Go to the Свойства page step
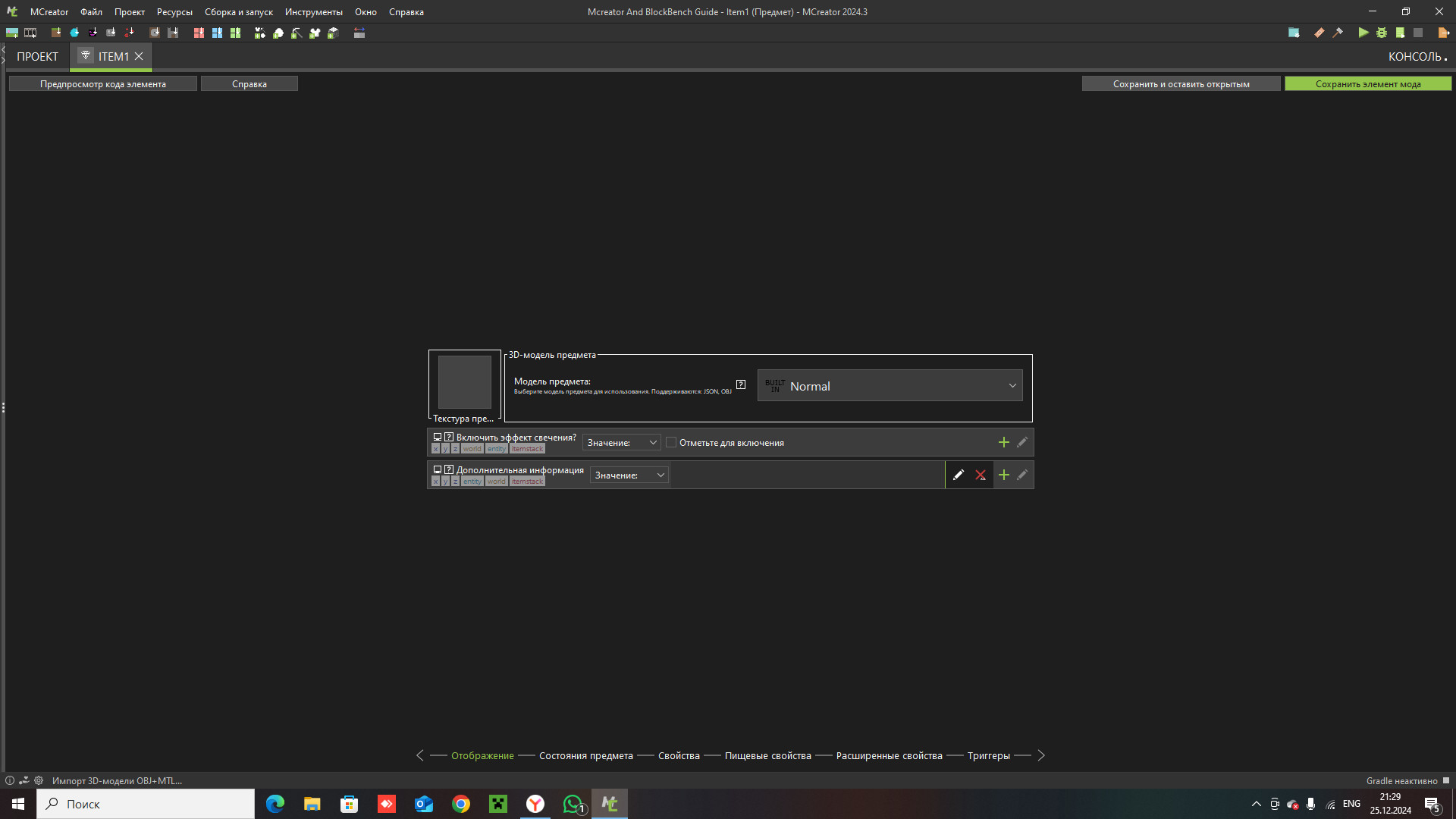 point(679,756)
